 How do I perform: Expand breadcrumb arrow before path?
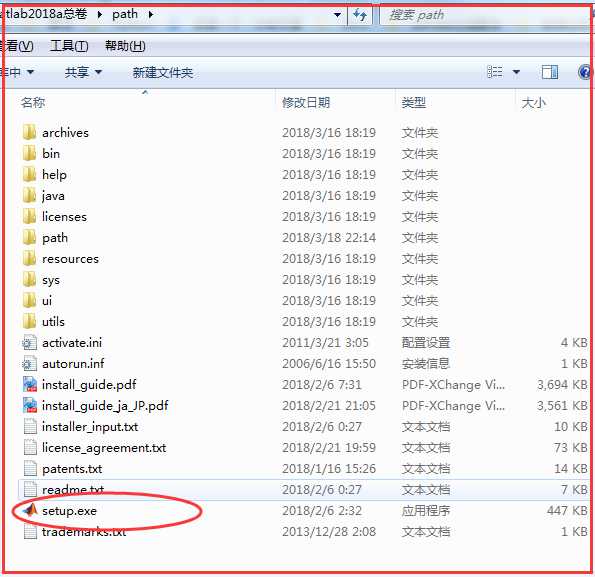pos(100,15)
